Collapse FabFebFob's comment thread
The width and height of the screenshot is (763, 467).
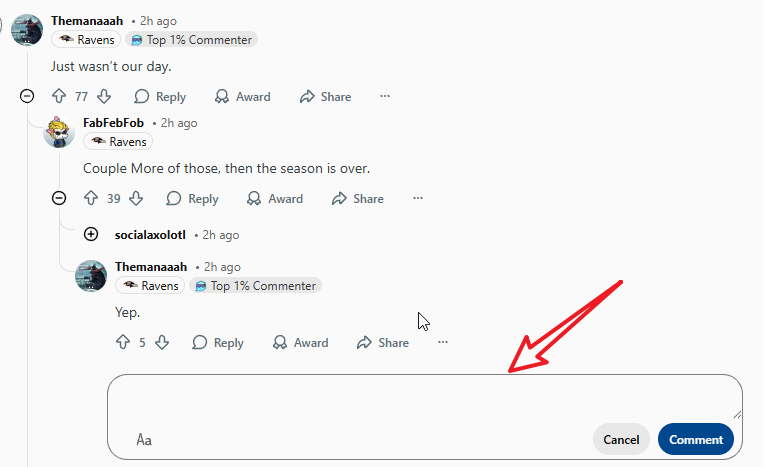tap(59, 199)
